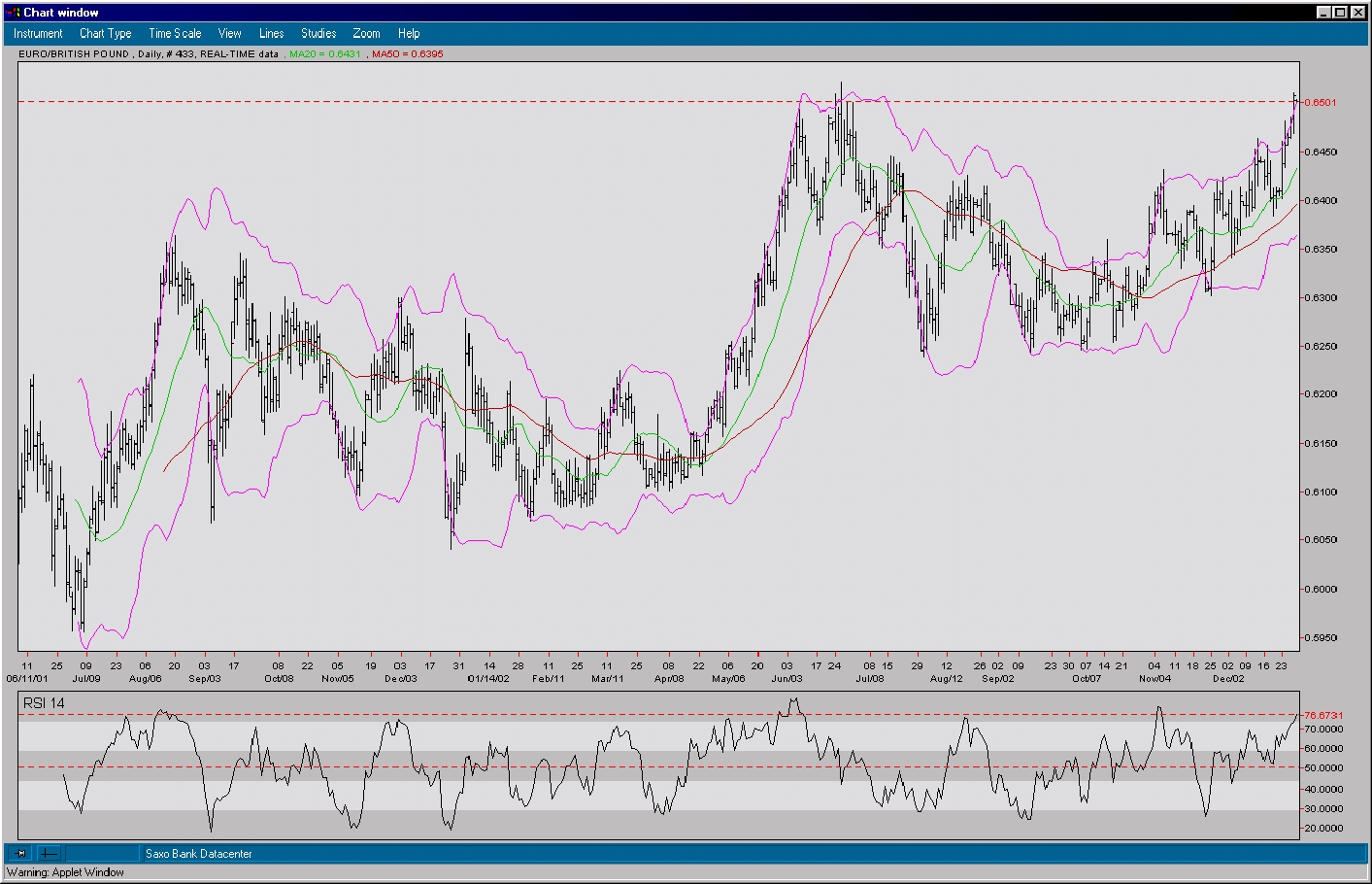Click the RSI 14 study label
Viewport: 1372px width, 884px height.
tap(44, 703)
